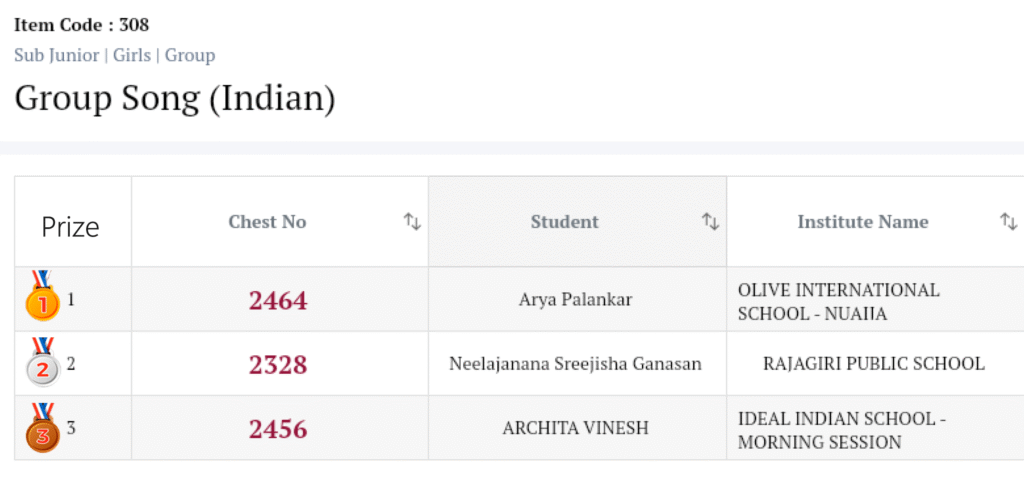Click student name ARCHITA VINESH
The image size is (1024, 489).
(x=575, y=428)
